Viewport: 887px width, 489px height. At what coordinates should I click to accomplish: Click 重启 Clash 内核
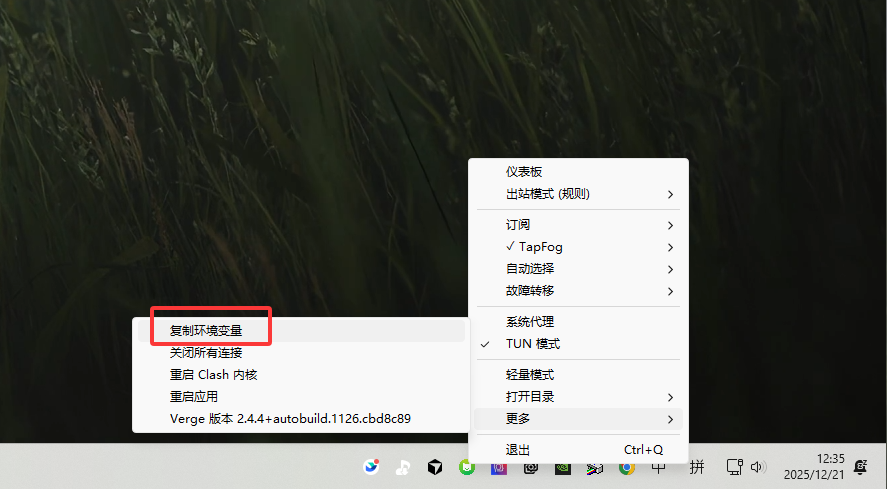pyautogui.click(x=301, y=375)
